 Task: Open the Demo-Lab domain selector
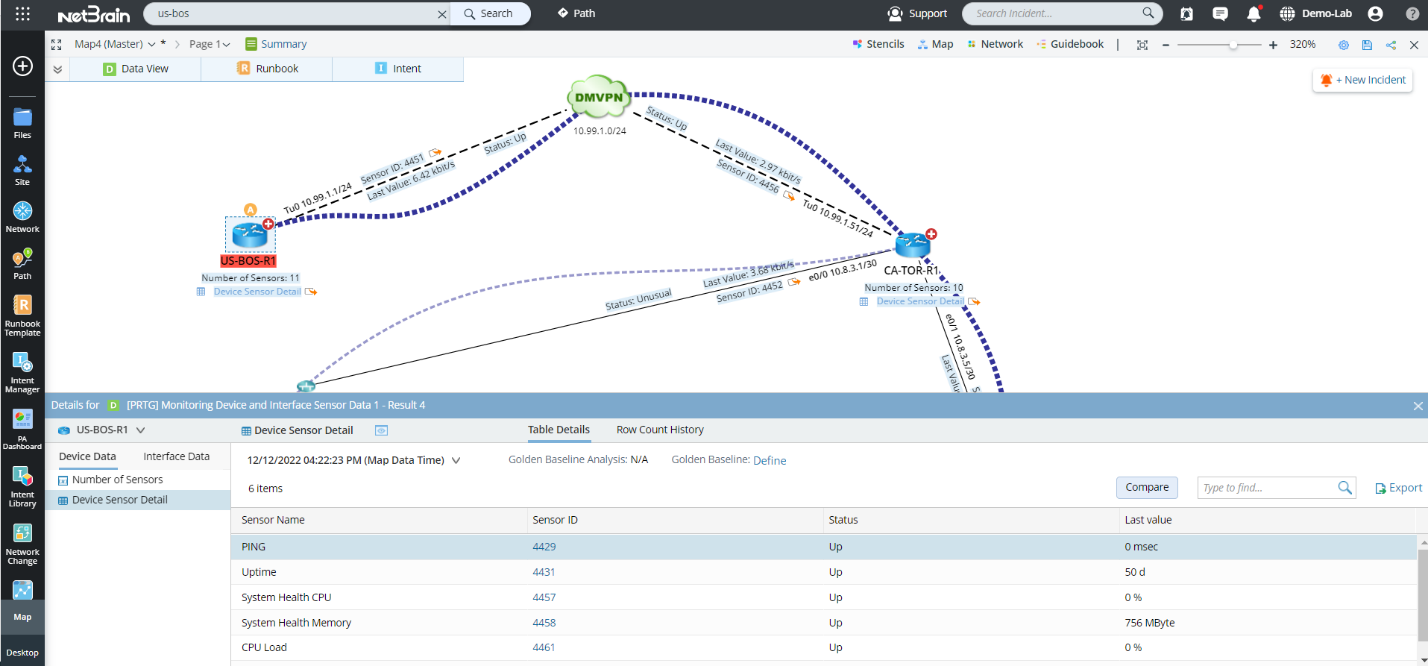(1317, 14)
